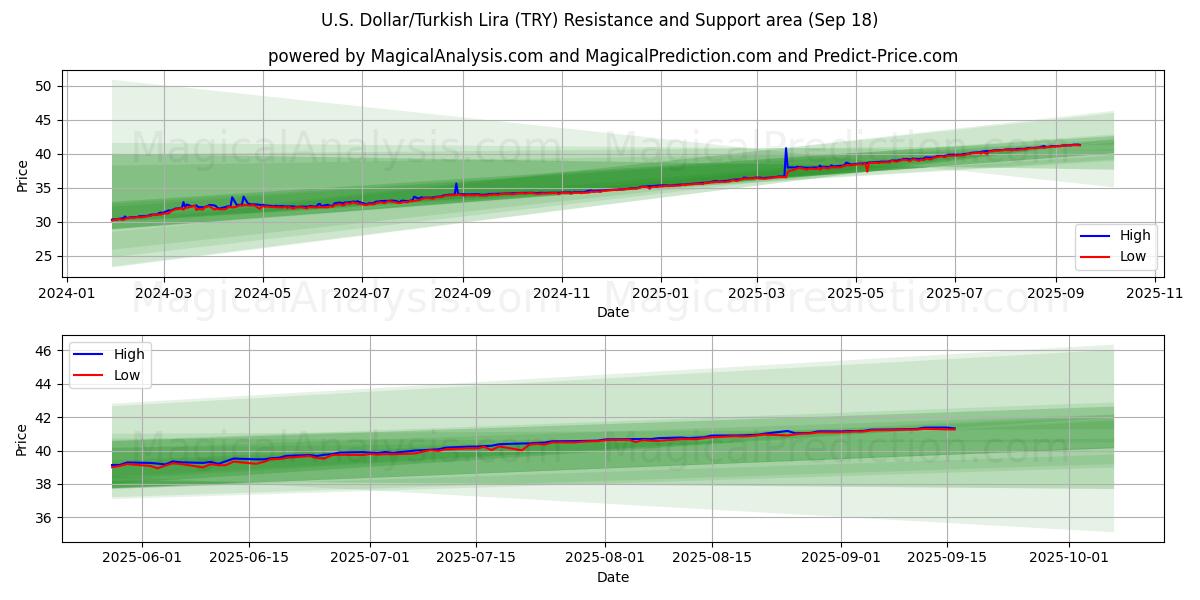The image size is (1200, 600).
Task: Click the '42' price tick on bottom chart
Action: [44, 418]
